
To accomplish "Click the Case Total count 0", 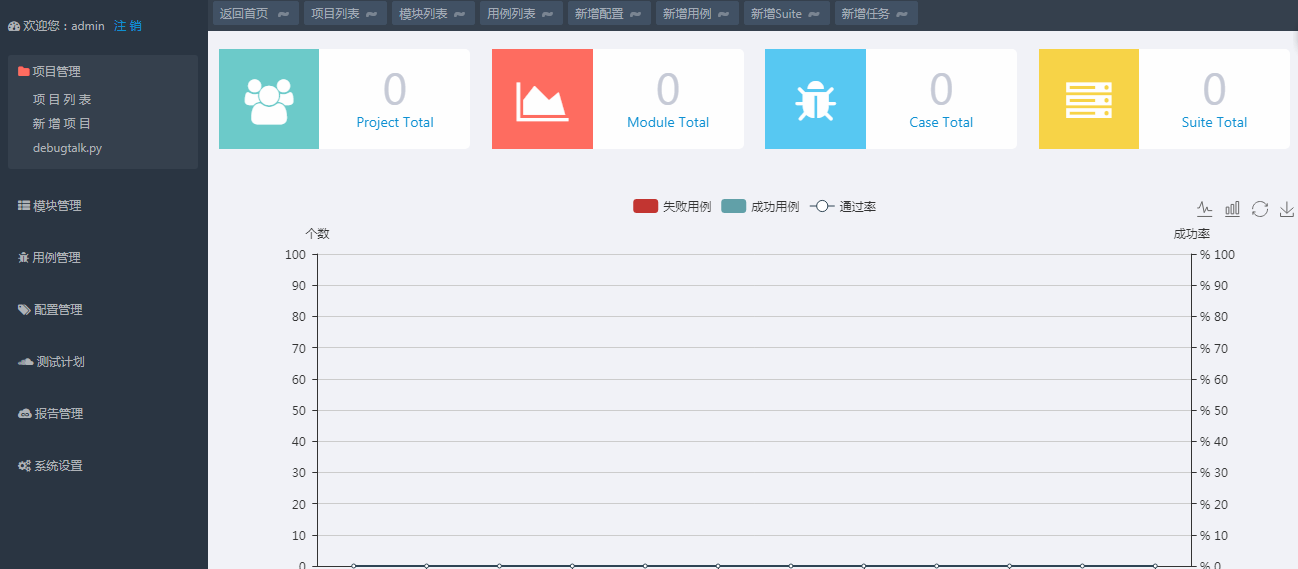I will 941,89.
